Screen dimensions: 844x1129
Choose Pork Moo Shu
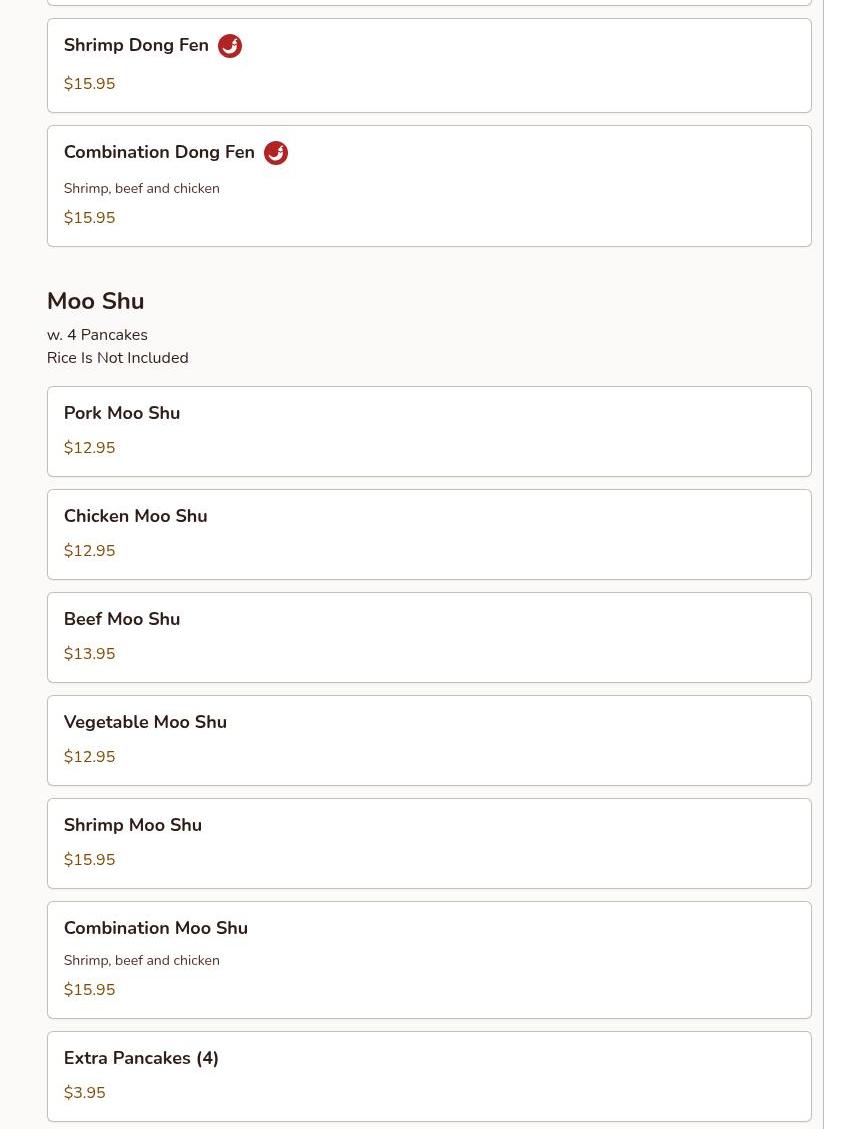coord(429,431)
